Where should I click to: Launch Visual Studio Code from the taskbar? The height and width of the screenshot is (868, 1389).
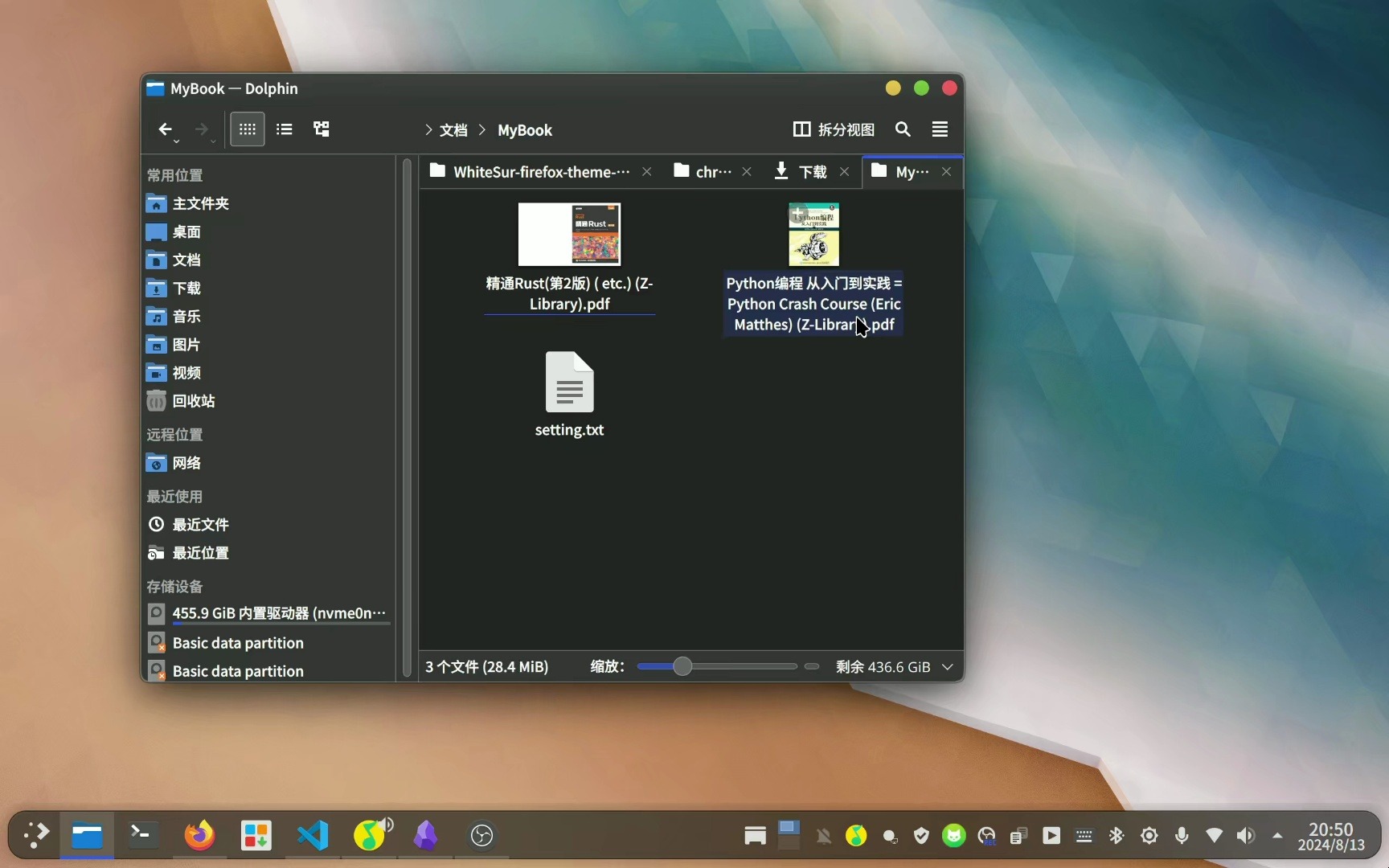point(313,835)
